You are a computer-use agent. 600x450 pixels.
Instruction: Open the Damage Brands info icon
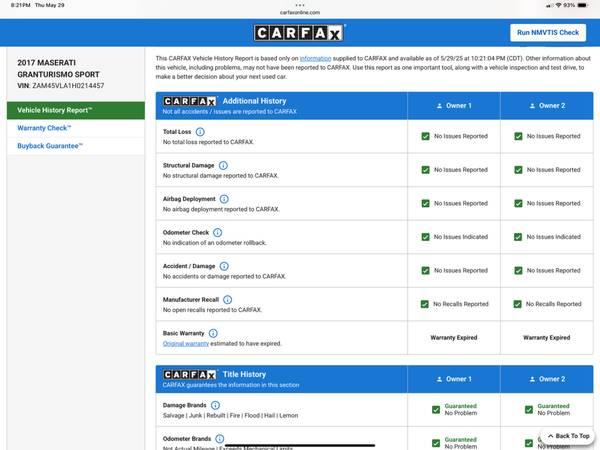(x=215, y=405)
